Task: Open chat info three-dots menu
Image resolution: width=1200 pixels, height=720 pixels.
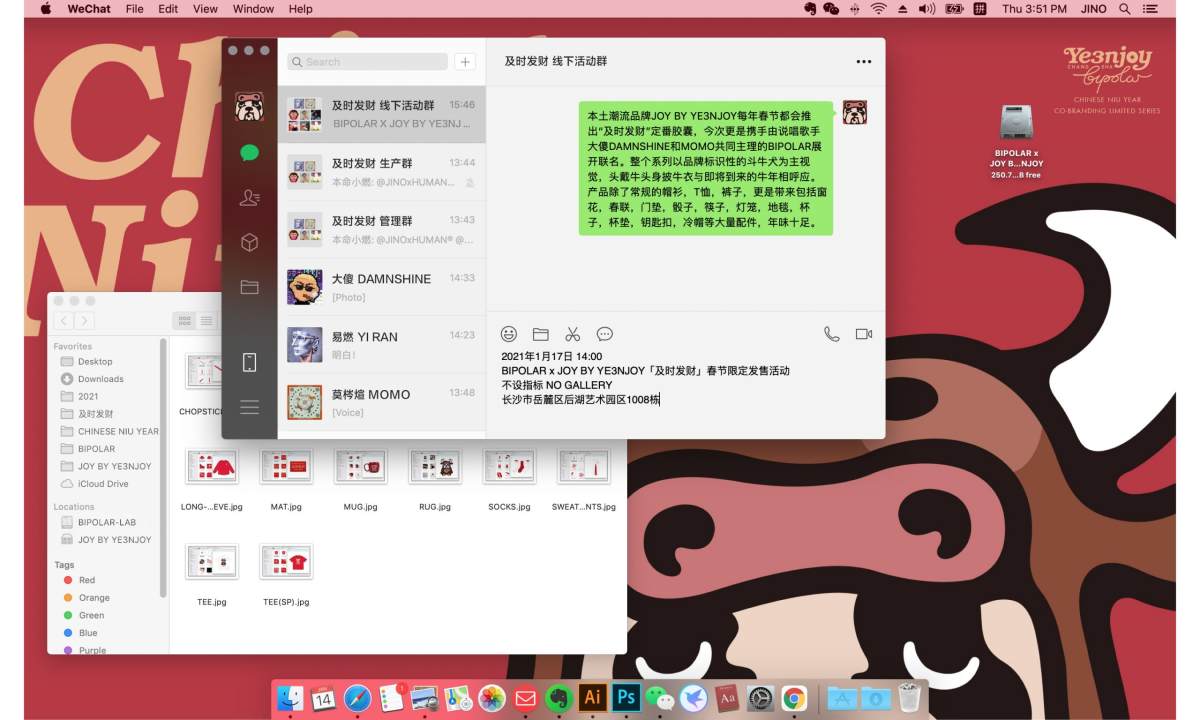Action: tap(864, 62)
